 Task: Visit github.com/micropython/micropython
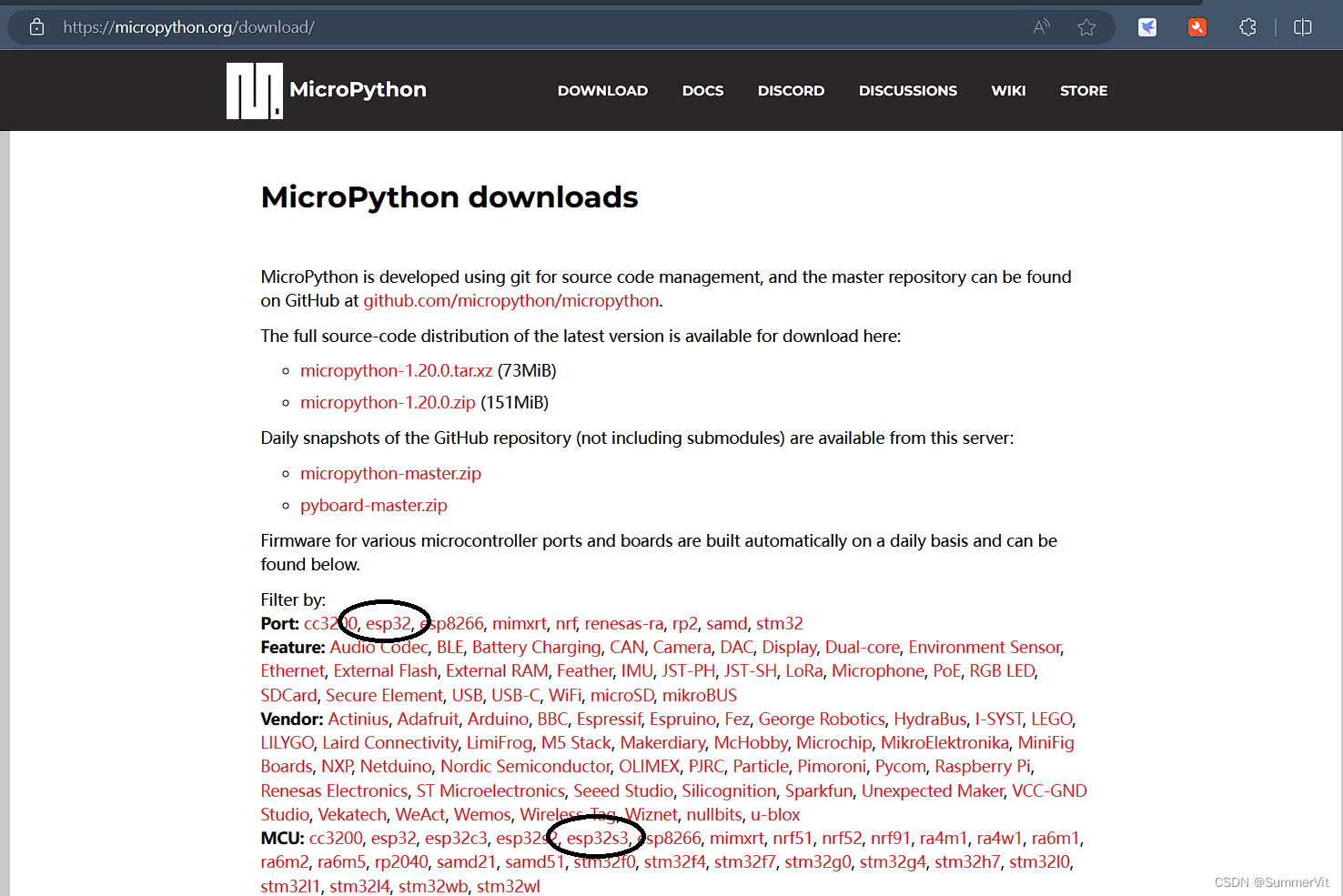point(510,300)
